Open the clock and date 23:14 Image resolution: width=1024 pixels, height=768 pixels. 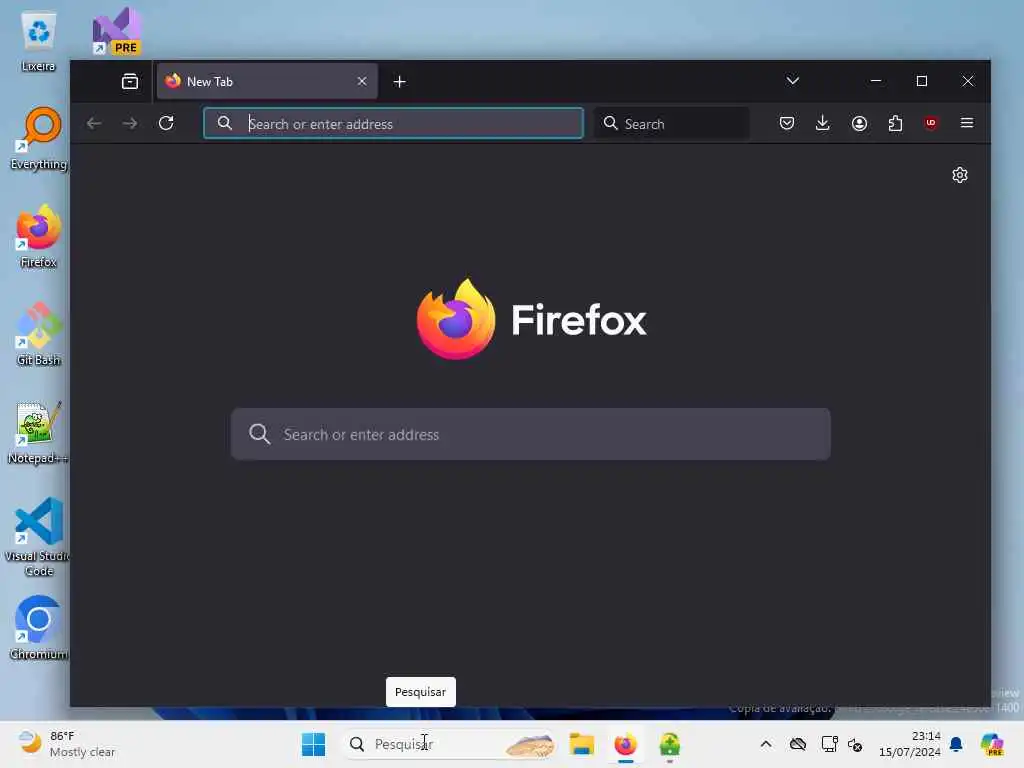[910, 744]
